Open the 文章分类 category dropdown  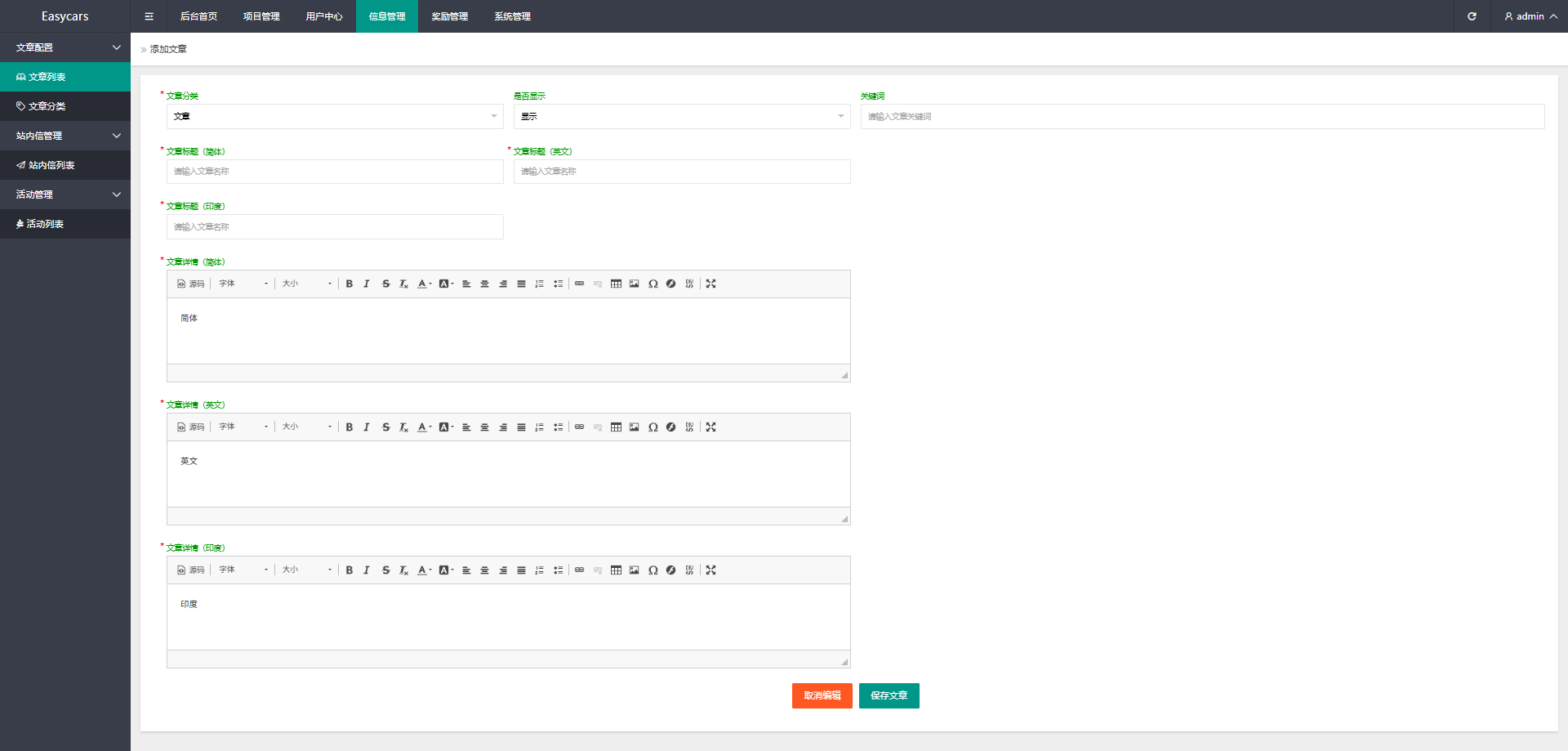click(x=334, y=116)
